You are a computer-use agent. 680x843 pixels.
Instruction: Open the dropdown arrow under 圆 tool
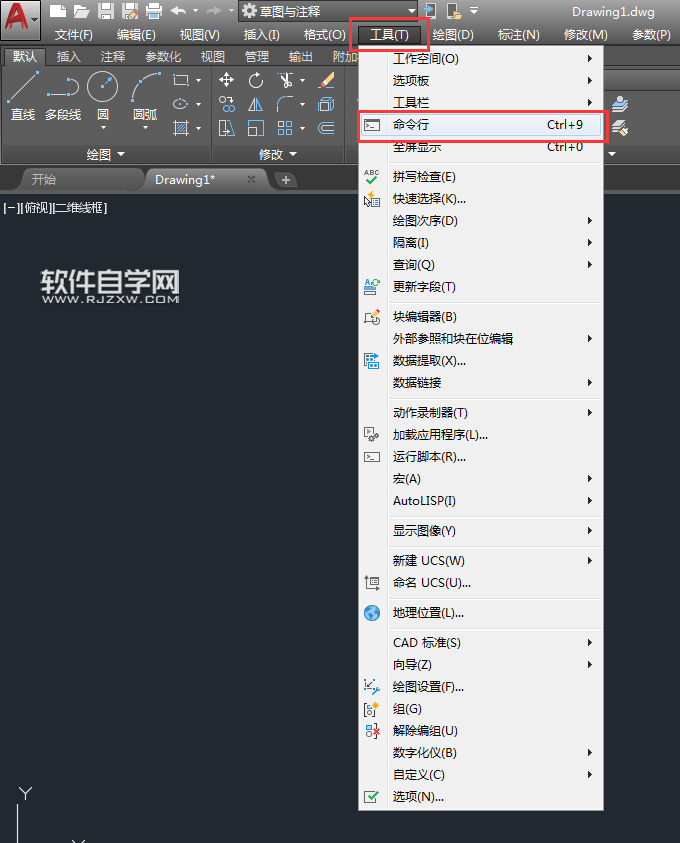point(103,128)
